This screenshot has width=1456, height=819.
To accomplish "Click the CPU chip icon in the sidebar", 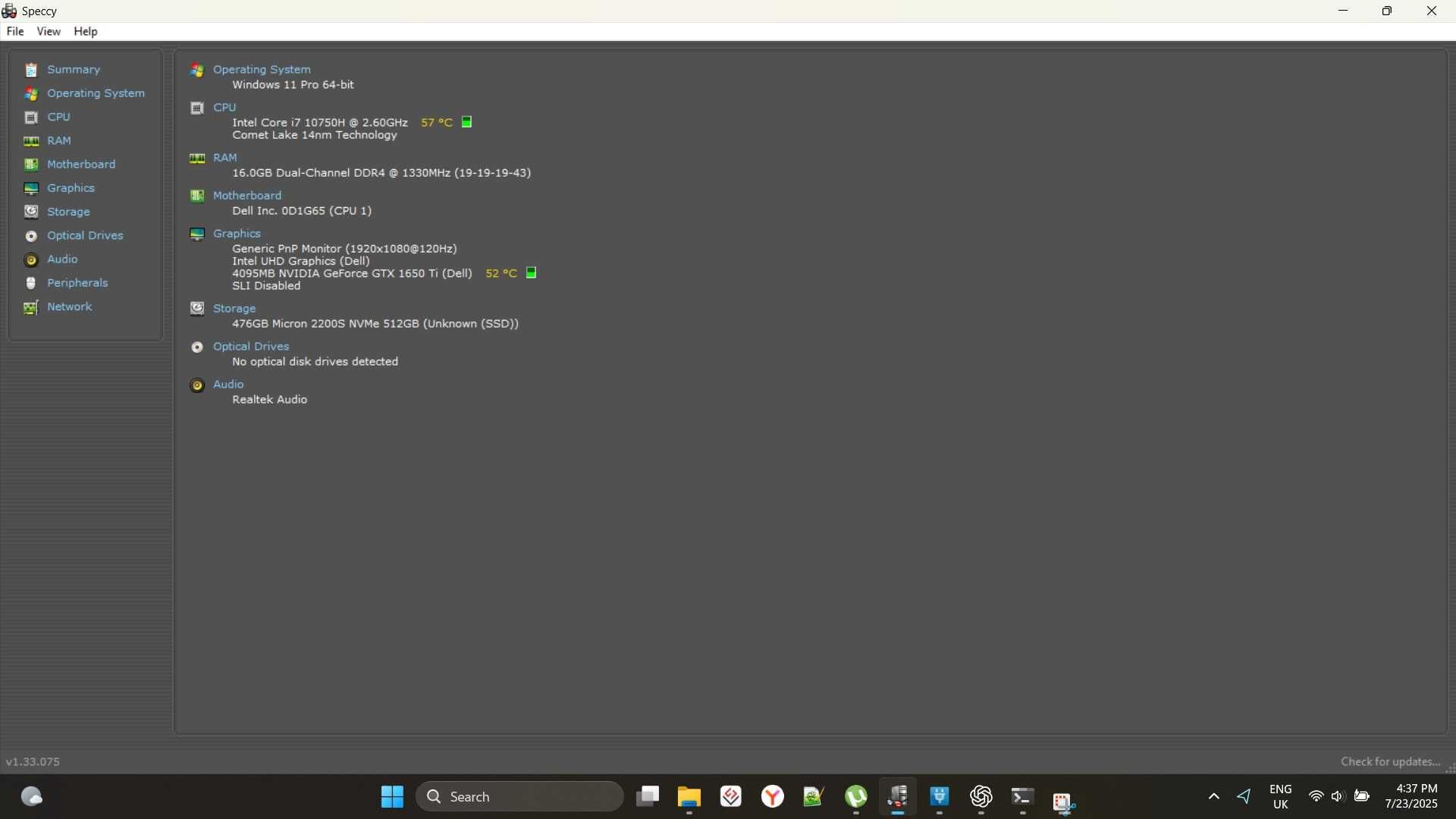I will click(x=31, y=118).
